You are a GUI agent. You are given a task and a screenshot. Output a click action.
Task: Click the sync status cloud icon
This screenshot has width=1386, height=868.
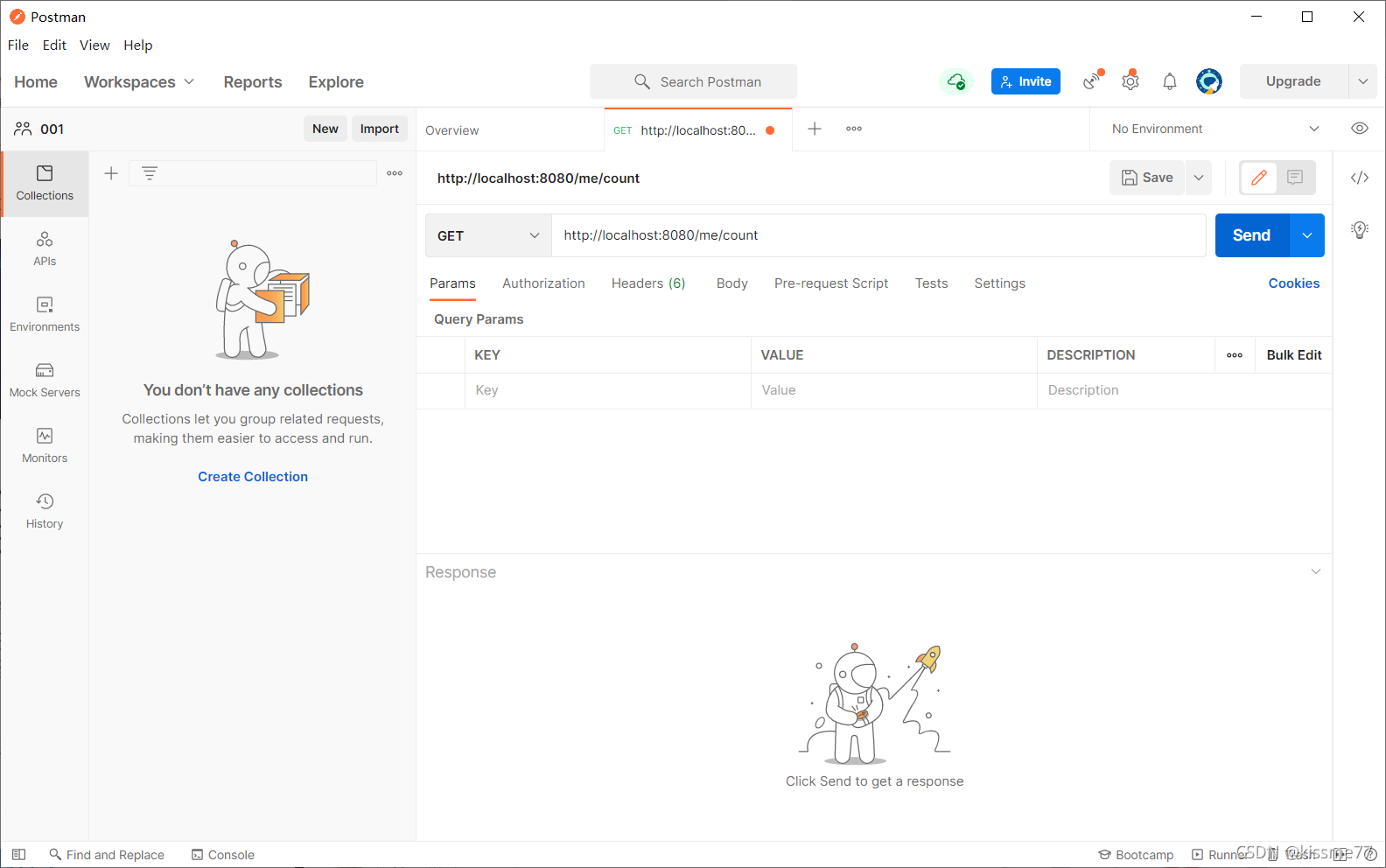[x=956, y=81]
